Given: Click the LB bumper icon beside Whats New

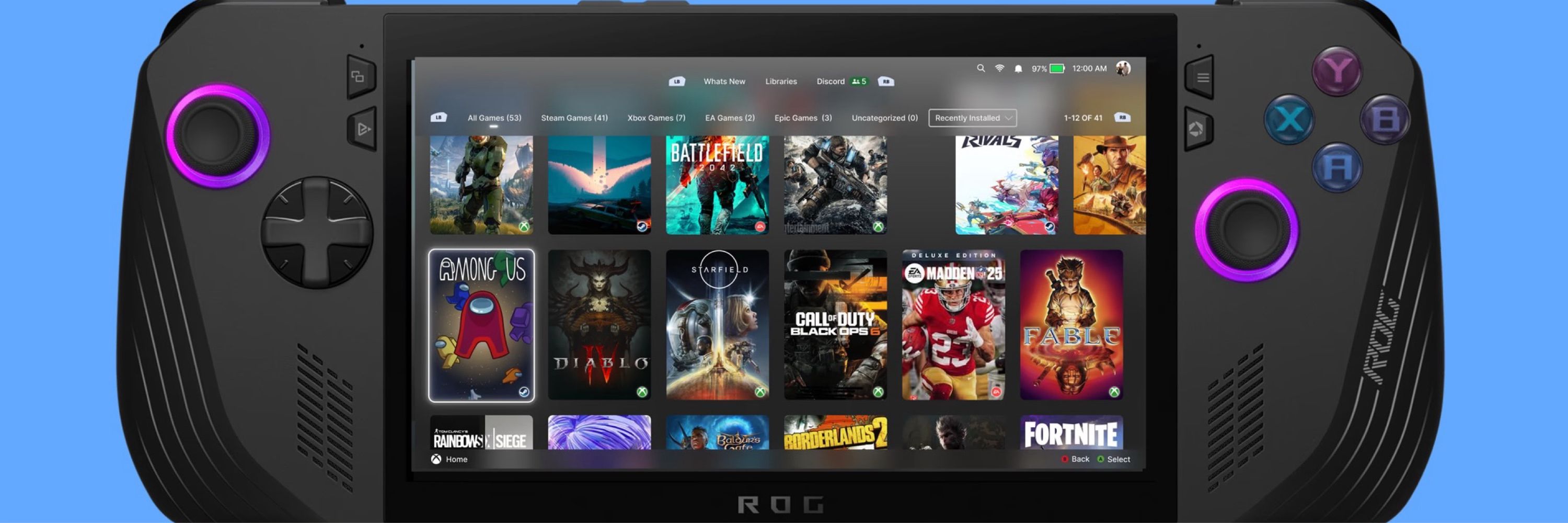Looking at the screenshot, I should click(677, 82).
